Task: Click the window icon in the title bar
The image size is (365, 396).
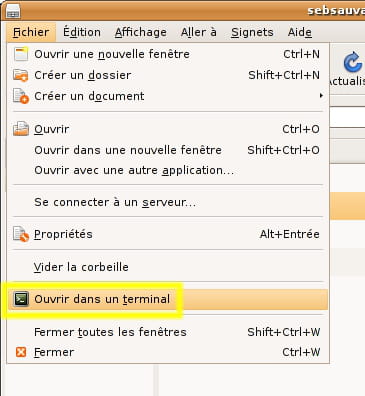Action: 13,12
